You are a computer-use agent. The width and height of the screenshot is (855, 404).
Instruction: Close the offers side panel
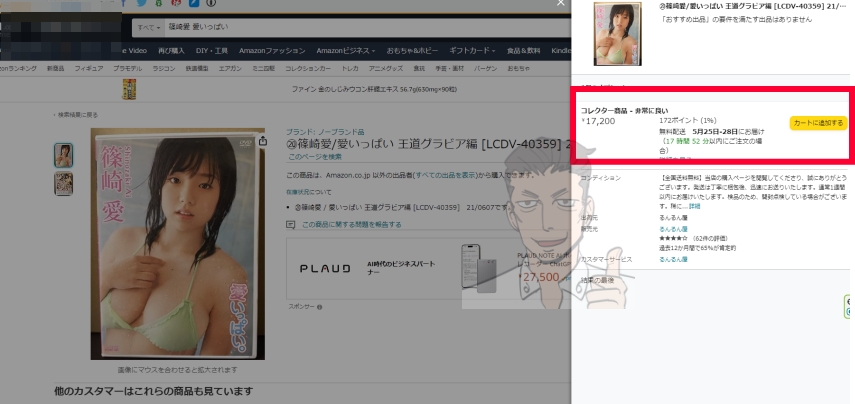(560, 4)
